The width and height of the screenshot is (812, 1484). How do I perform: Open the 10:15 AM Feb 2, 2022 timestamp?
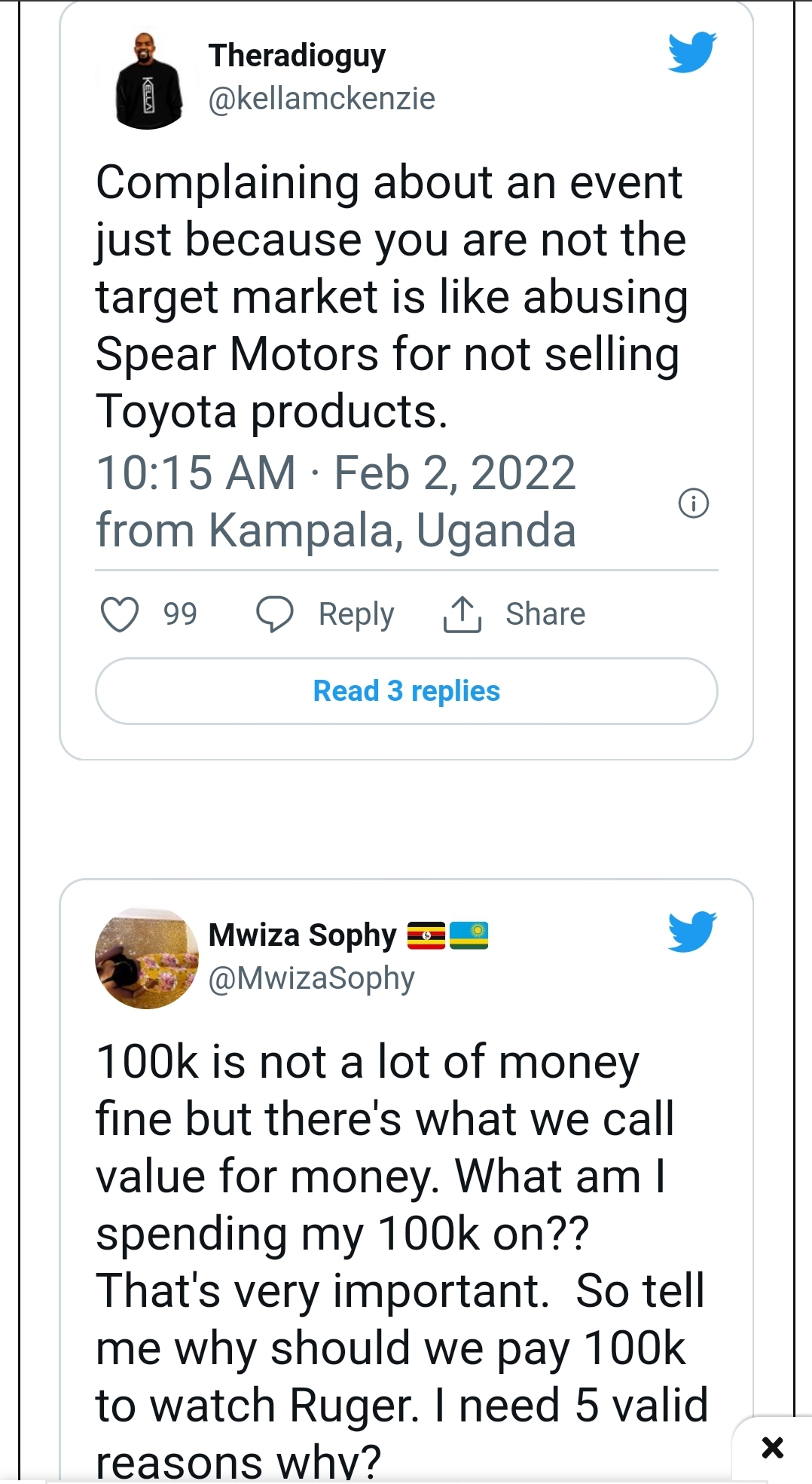click(336, 473)
